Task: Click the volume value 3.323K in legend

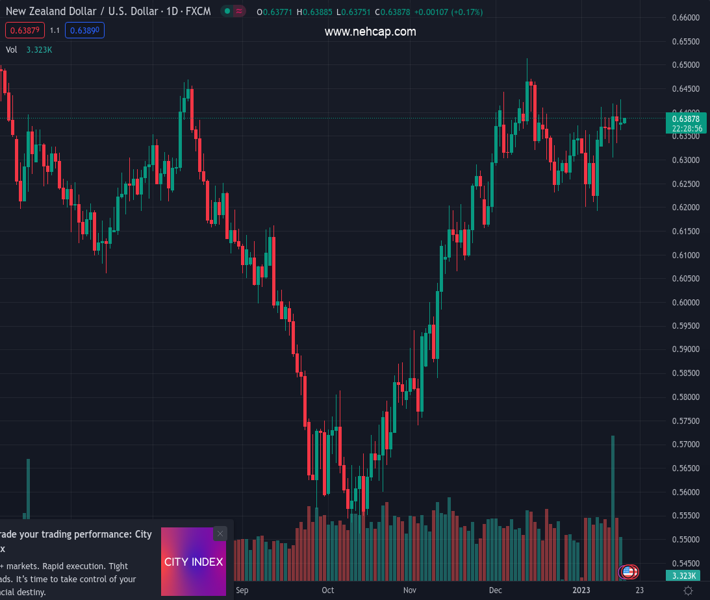Action: [x=39, y=50]
